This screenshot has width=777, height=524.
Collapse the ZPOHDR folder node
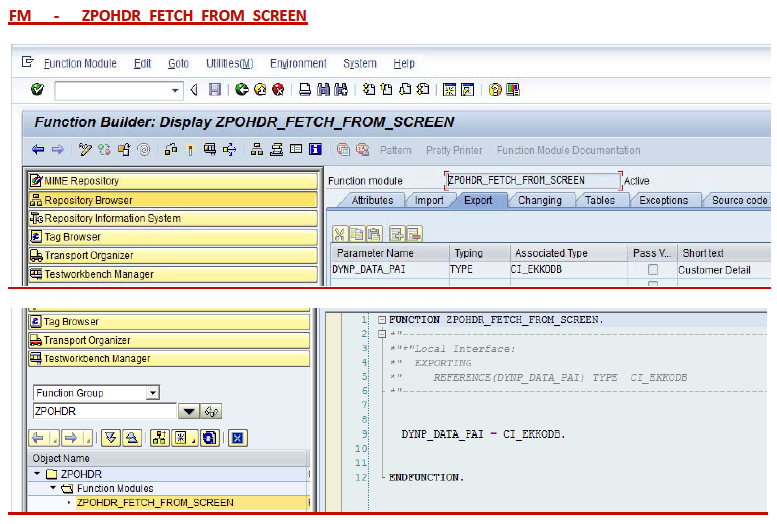(37, 473)
